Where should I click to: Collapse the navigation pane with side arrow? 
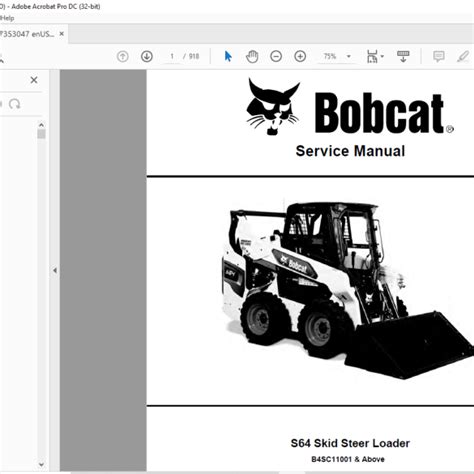pyautogui.click(x=55, y=270)
